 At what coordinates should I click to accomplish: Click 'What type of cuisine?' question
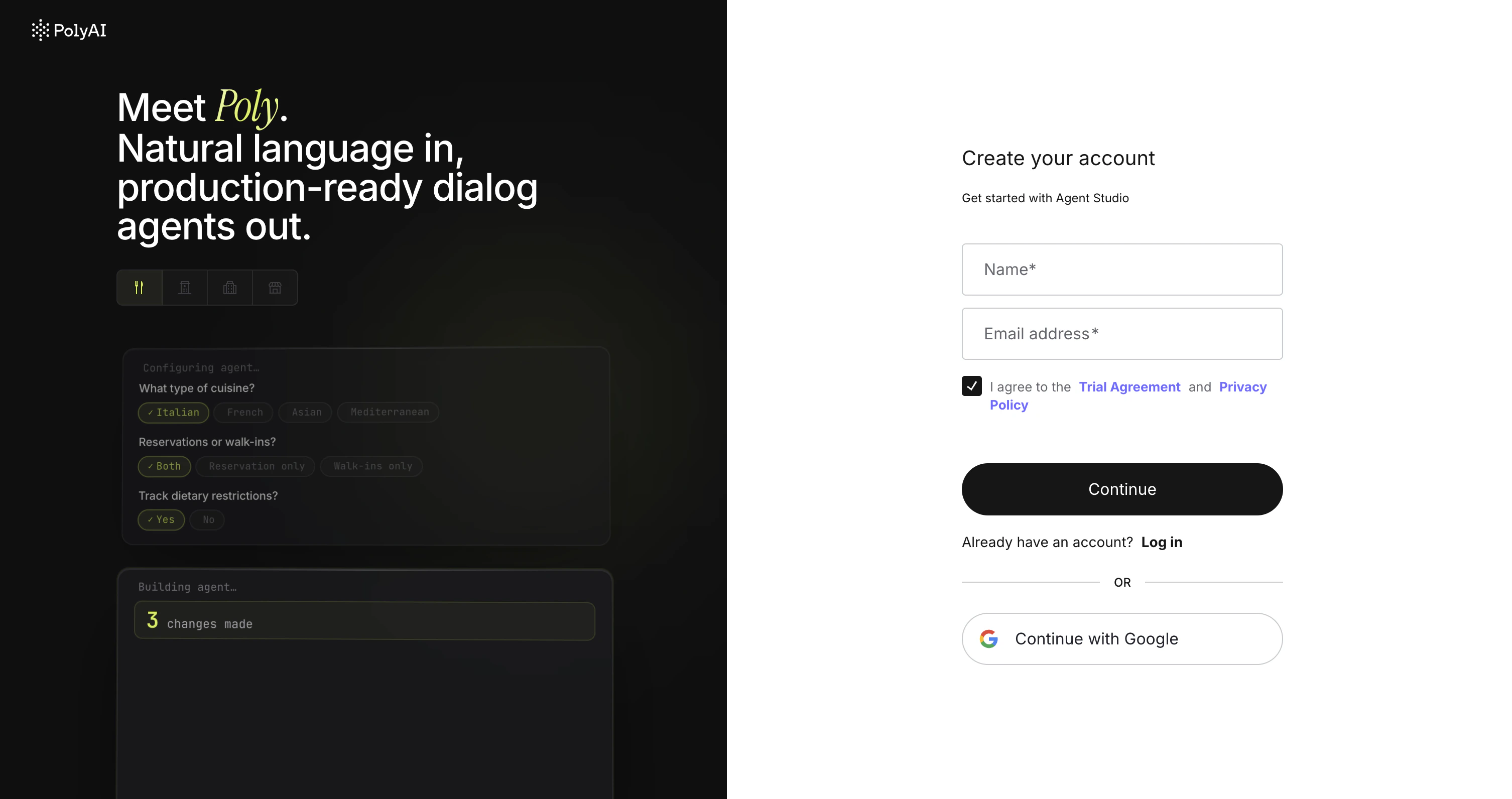[x=197, y=388]
